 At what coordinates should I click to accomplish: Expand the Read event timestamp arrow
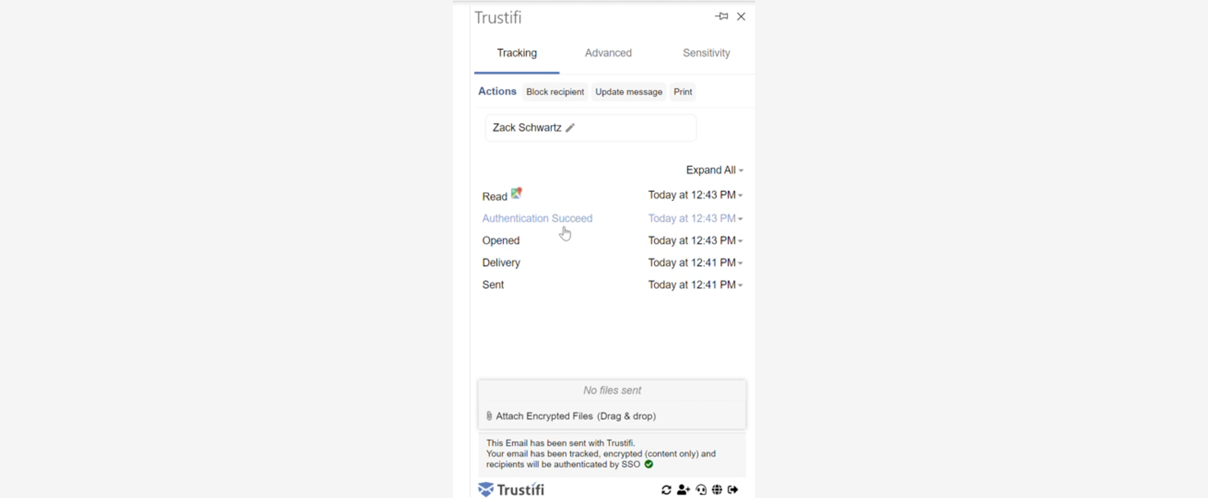click(740, 196)
